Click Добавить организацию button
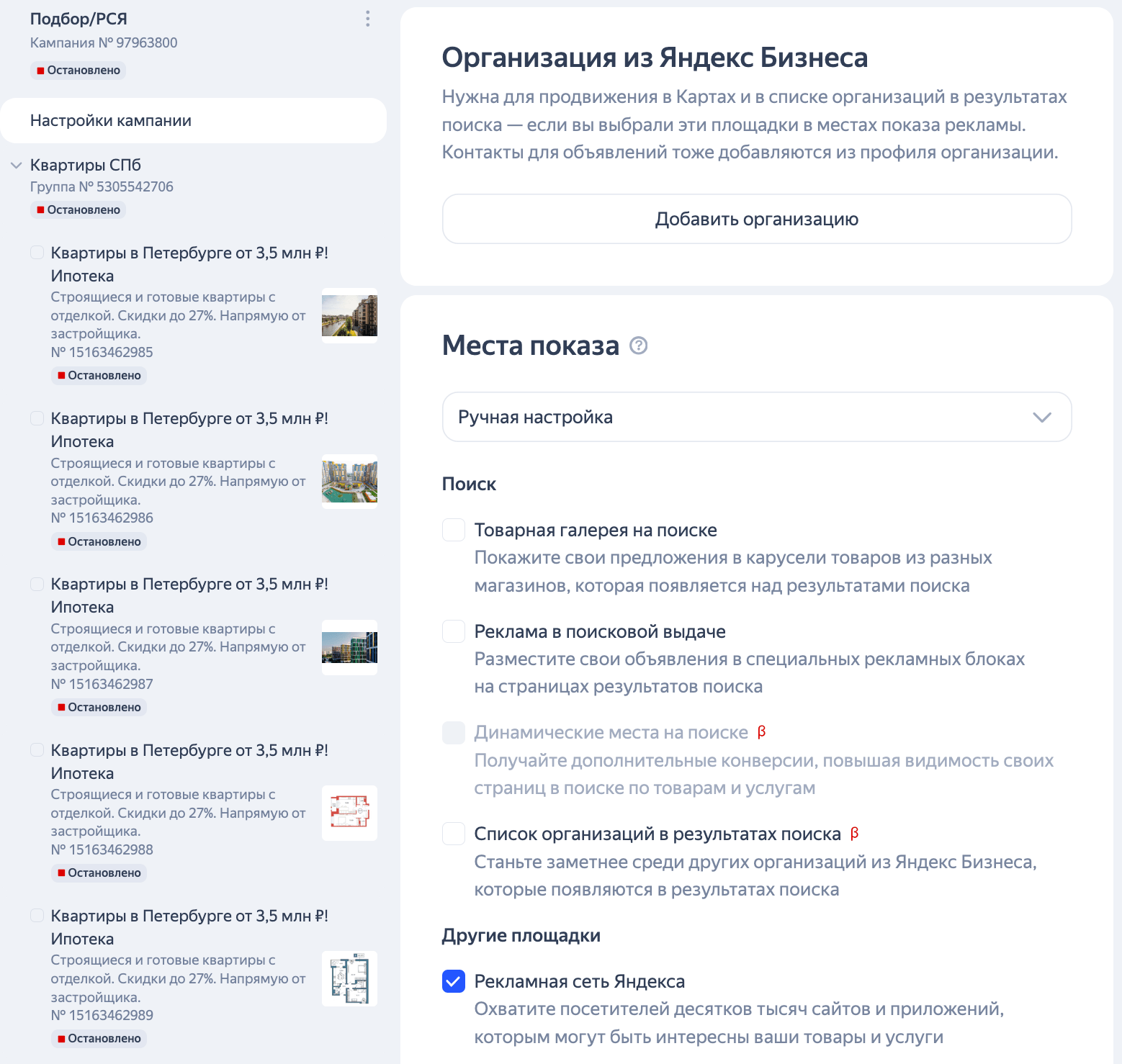The width and height of the screenshot is (1122, 1064). tap(757, 219)
